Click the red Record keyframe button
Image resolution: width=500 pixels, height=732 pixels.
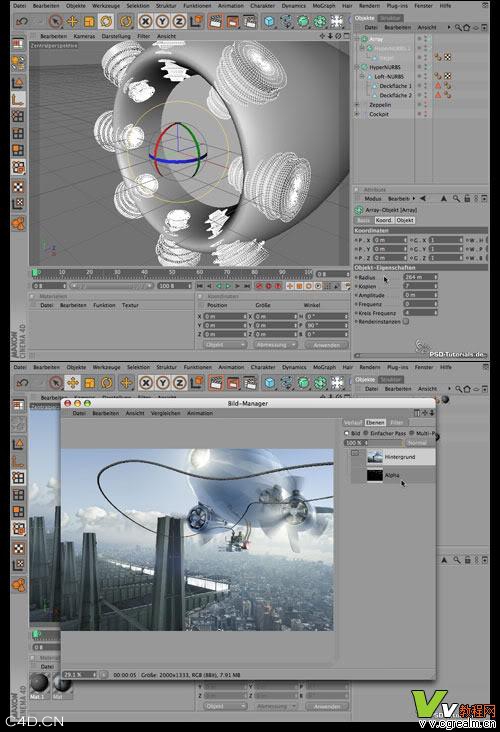pyautogui.click(x=259, y=286)
